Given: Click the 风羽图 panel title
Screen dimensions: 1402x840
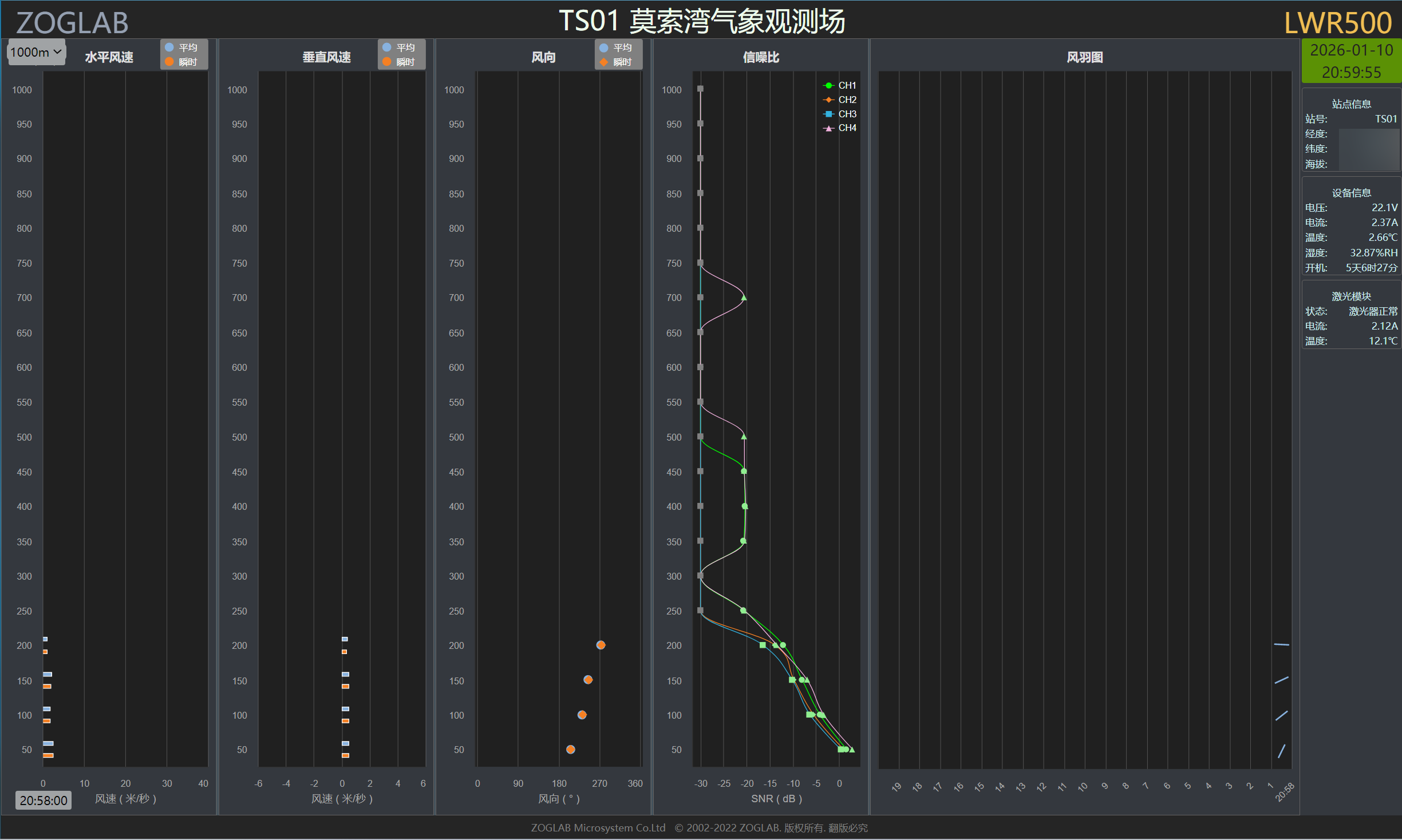Looking at the screenshot, I should coord(1084,57).
